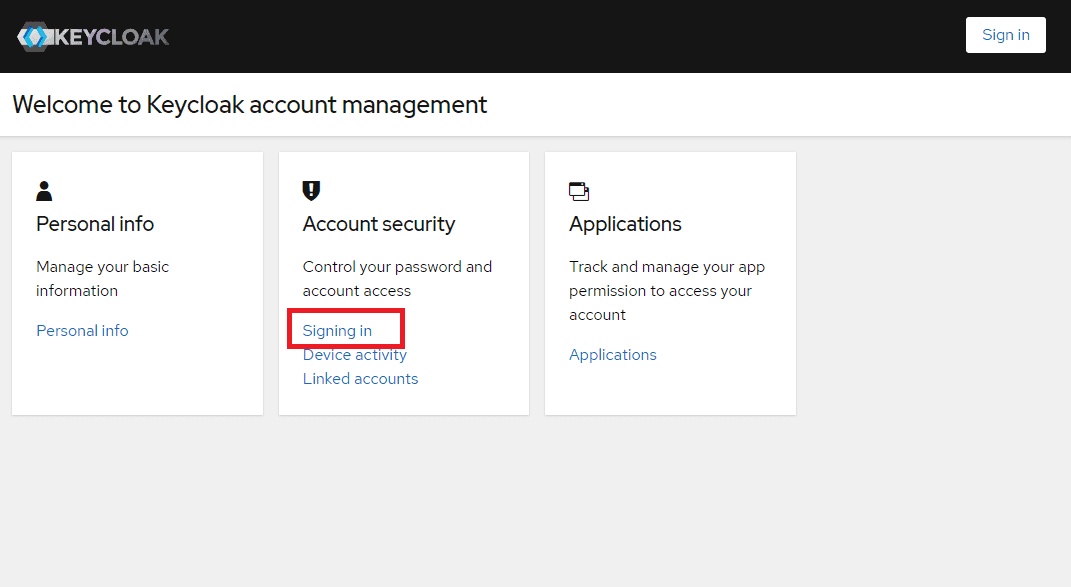
Task: Go to the Device activity link
Action: 355,355
